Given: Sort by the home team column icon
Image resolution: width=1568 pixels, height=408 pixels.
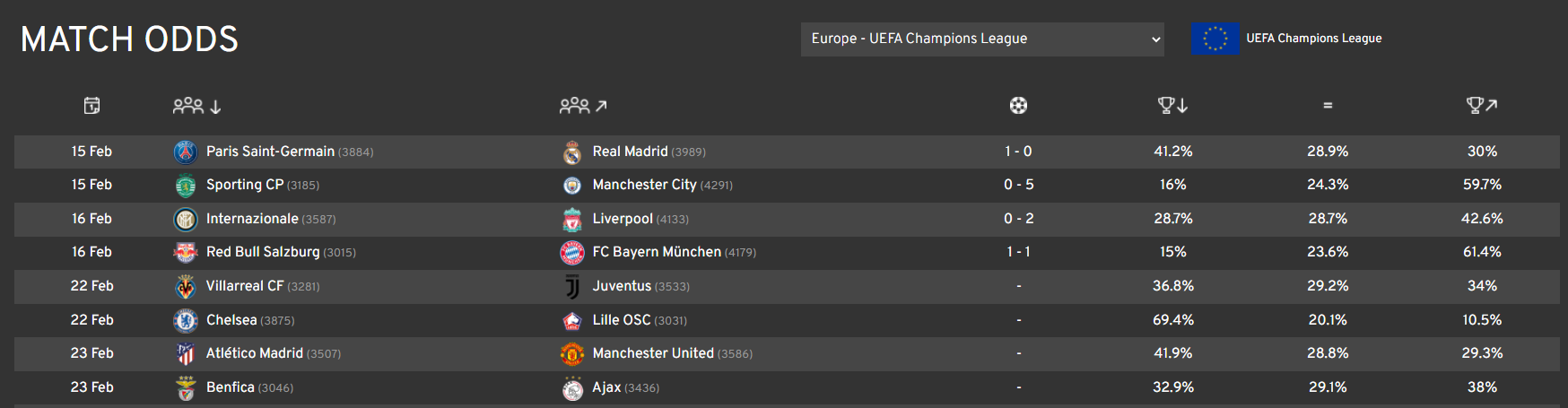Looking at the screenshot, I should pyautogui.click(x=196, y=106).
